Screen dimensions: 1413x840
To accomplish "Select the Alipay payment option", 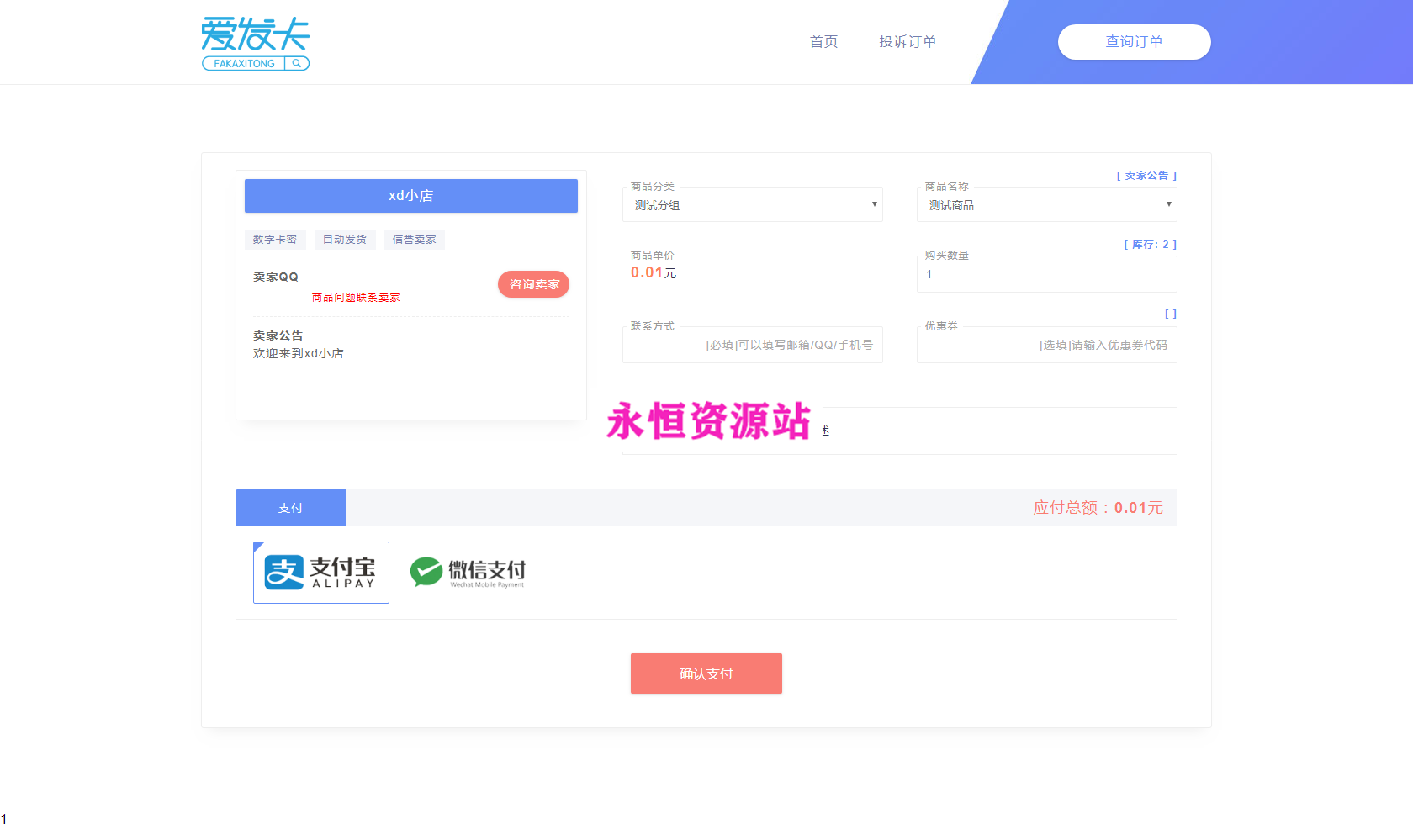I will [321, 573].
